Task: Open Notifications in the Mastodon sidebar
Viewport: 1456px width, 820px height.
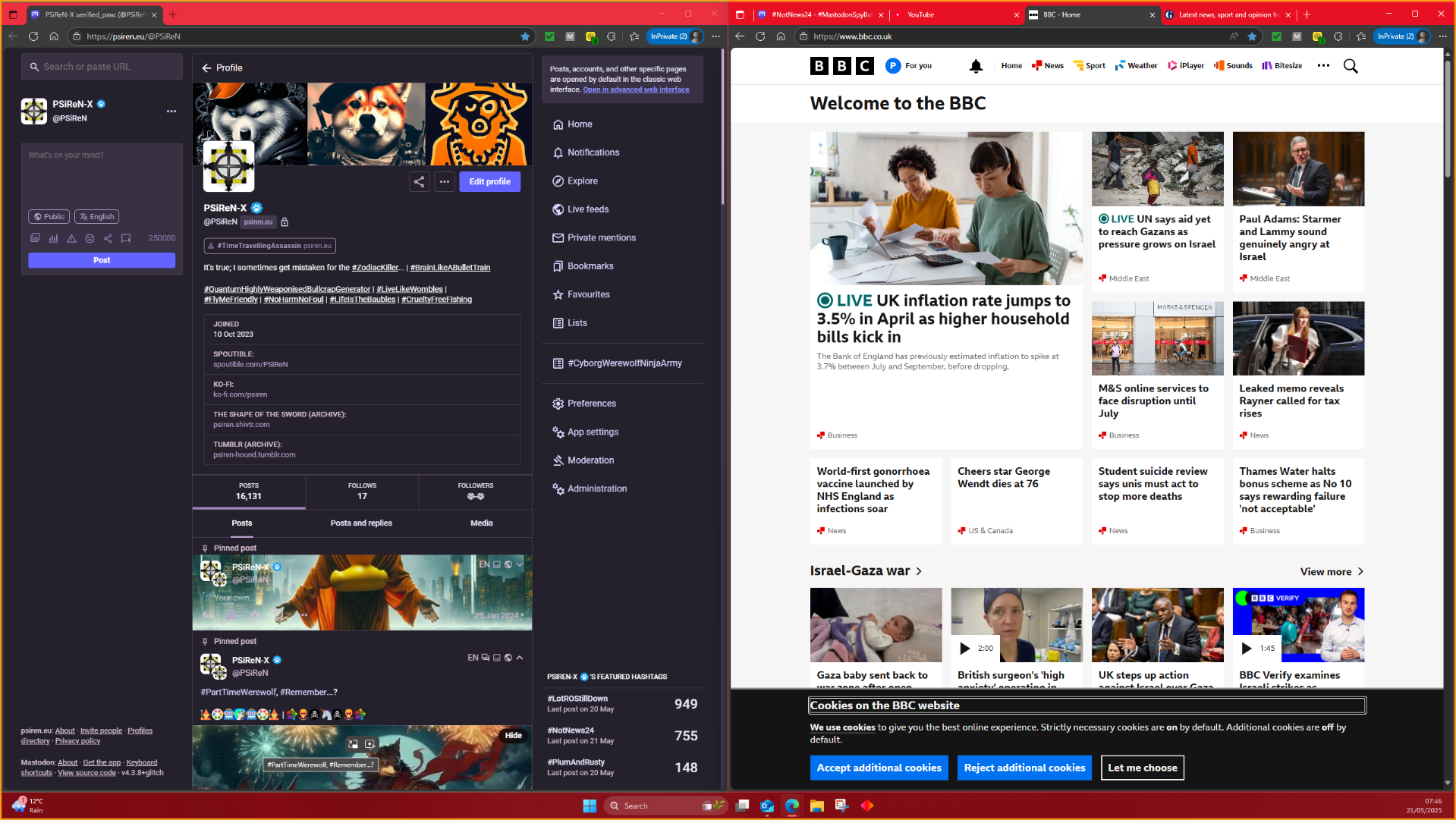Action: tap(586, 152)
